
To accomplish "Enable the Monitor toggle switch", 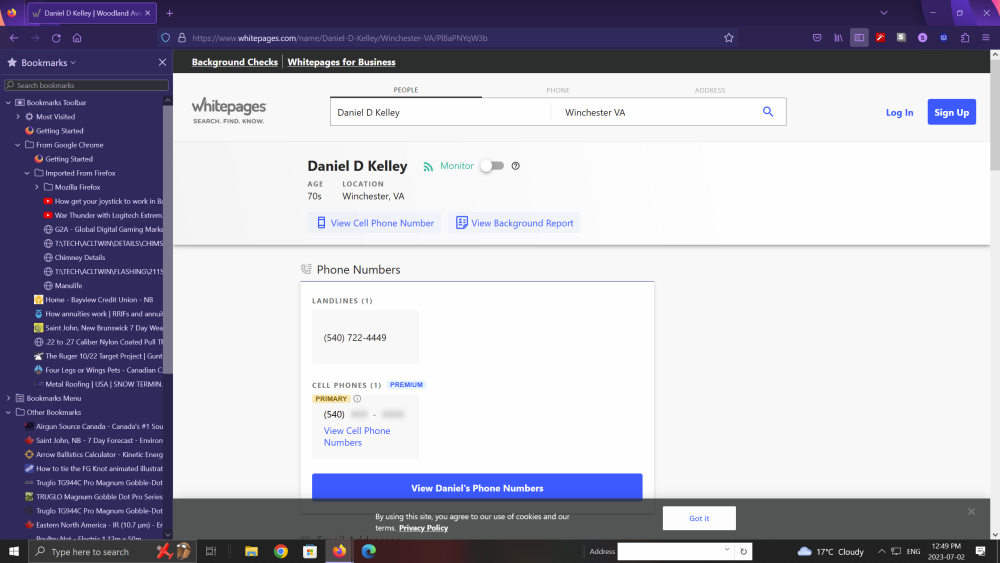I will [x=491, y=166].
